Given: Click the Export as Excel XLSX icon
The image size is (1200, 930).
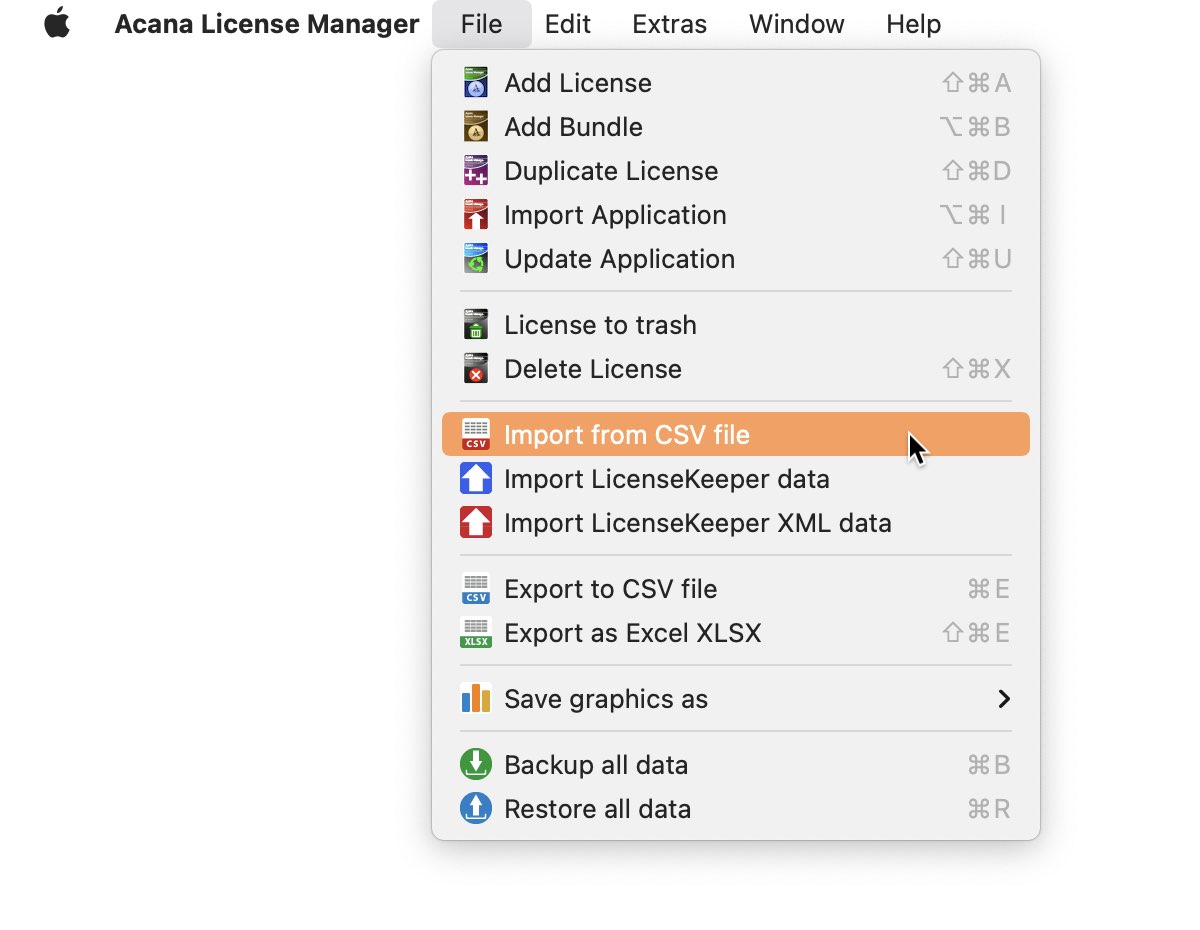Looking at the screenshot, I should pos(476,633).
